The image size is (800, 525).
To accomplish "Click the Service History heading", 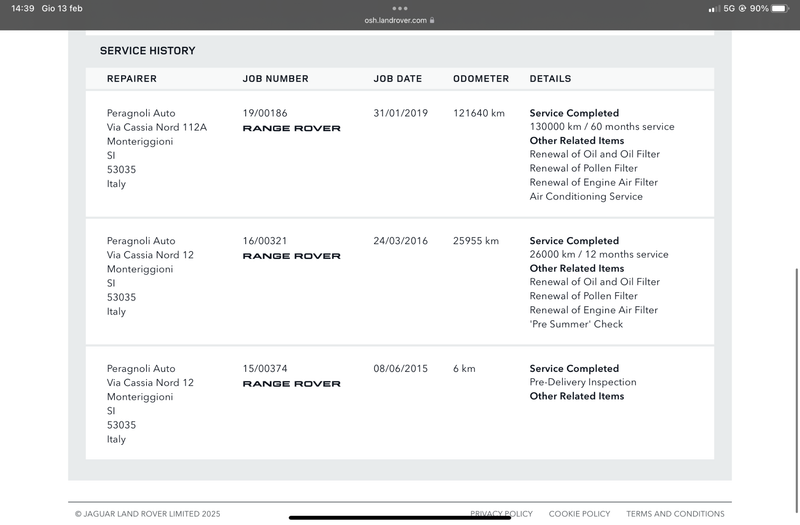I will coord(147,51).
